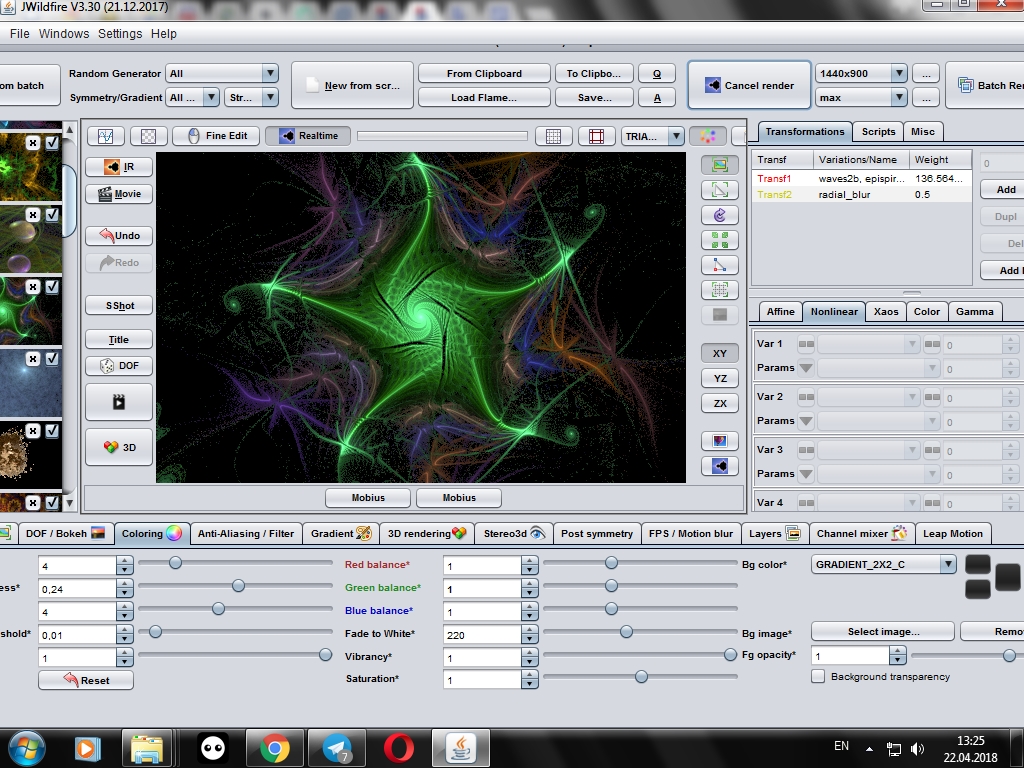Click the film clapper icon button below DOF

click(119, 402)
